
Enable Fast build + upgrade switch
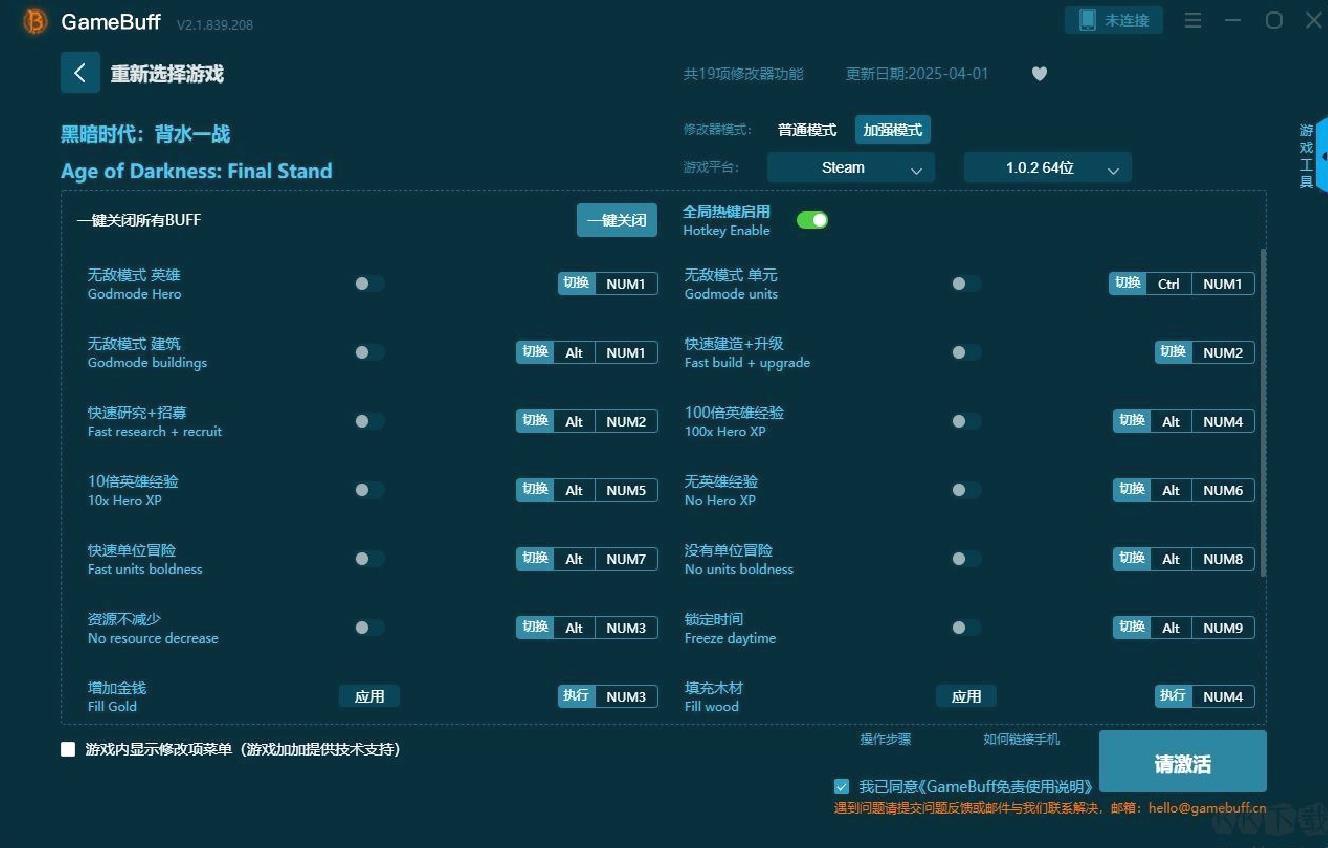click(966, 352)
